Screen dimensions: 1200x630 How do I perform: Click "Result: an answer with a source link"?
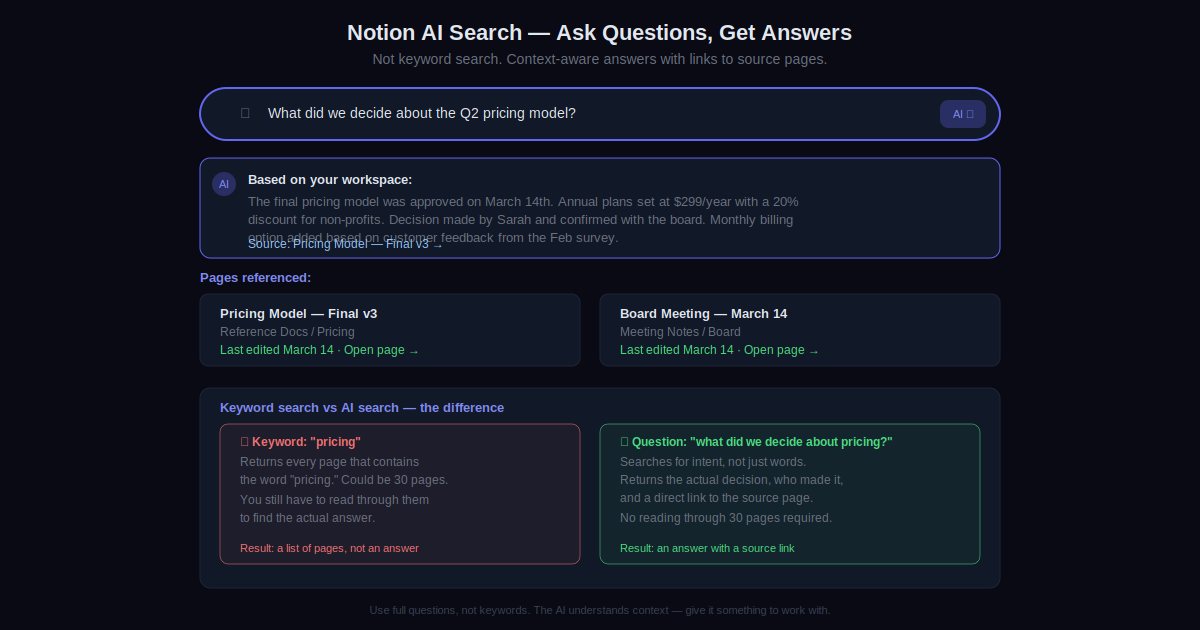pos(707,548)
